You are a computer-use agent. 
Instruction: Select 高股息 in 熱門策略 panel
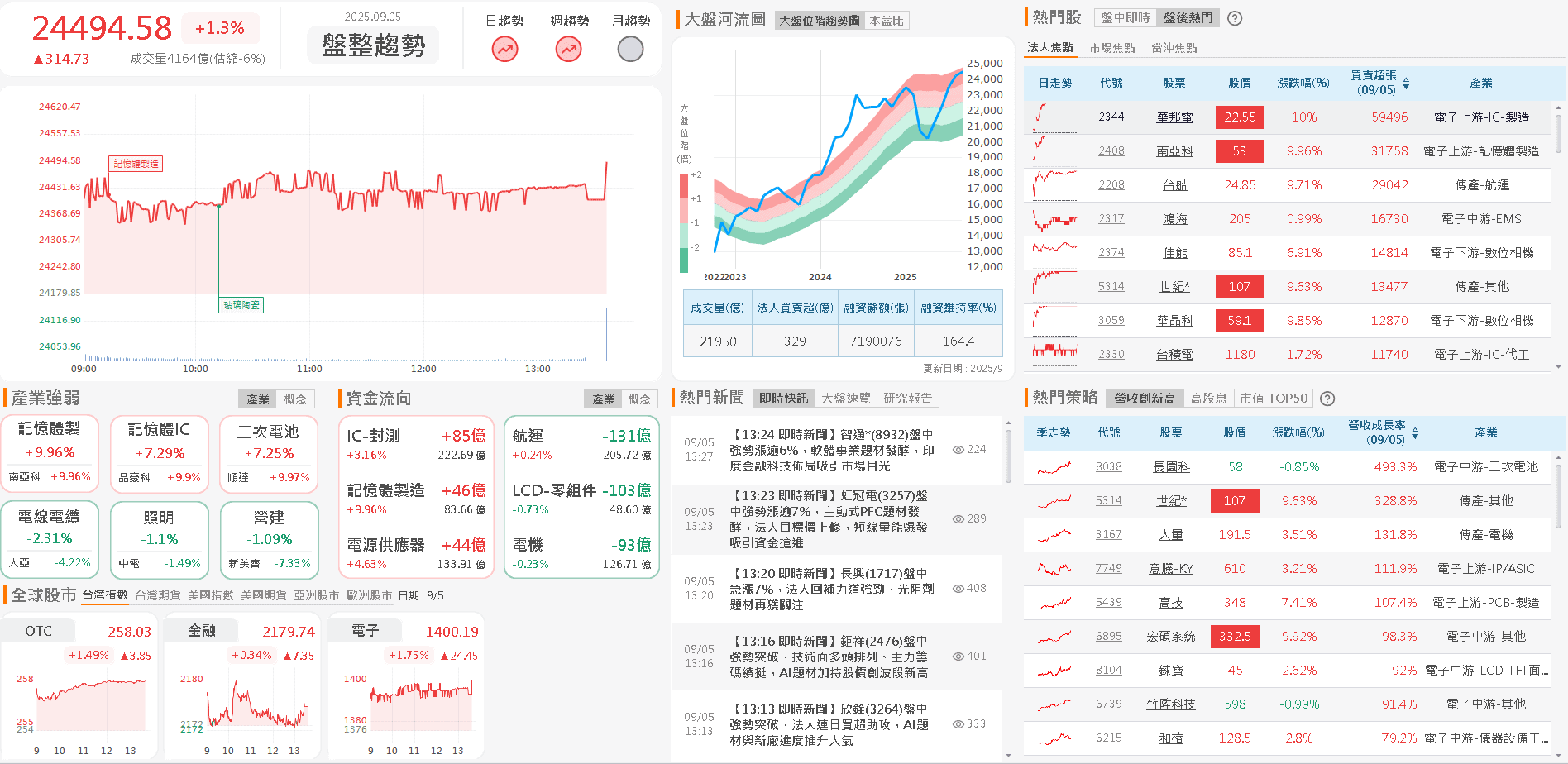pos(1208,398)
